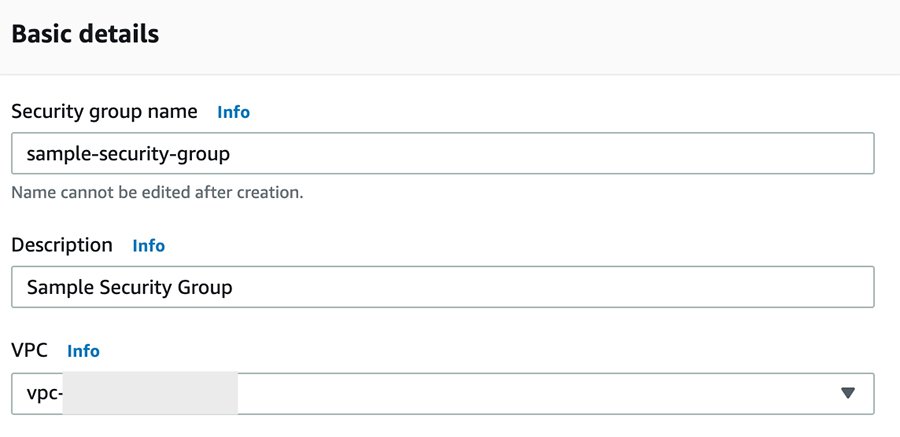
Task: Open the Info link next to Description
Action: pos(148,245)
